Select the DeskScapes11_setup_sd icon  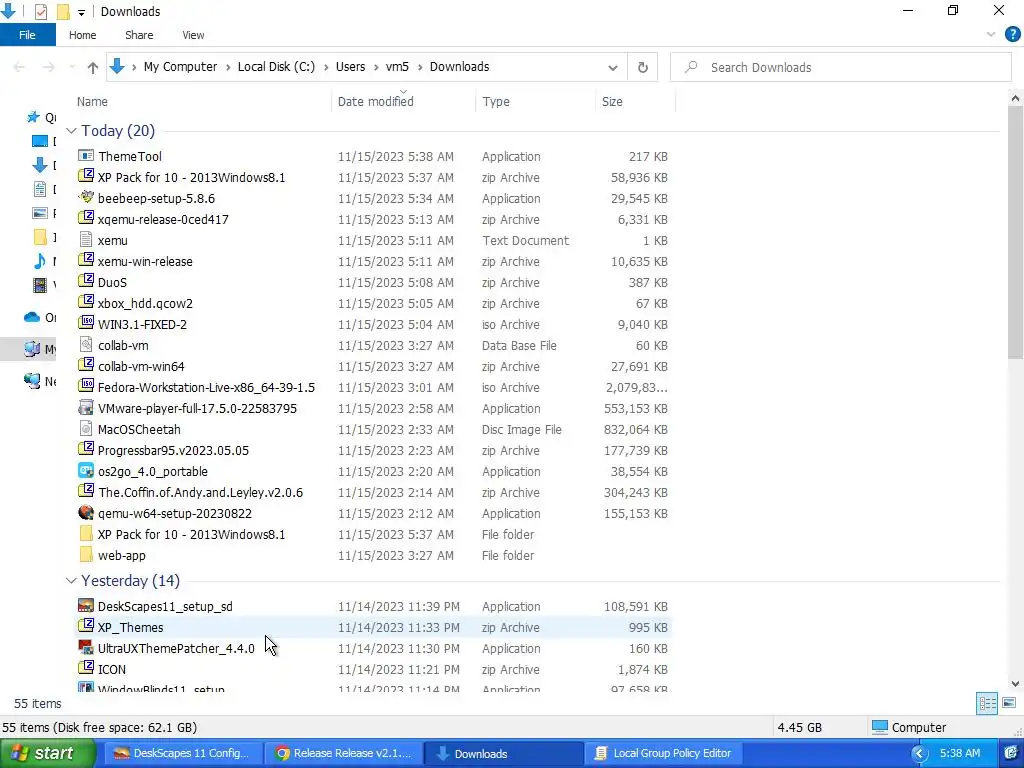point(86,605)
